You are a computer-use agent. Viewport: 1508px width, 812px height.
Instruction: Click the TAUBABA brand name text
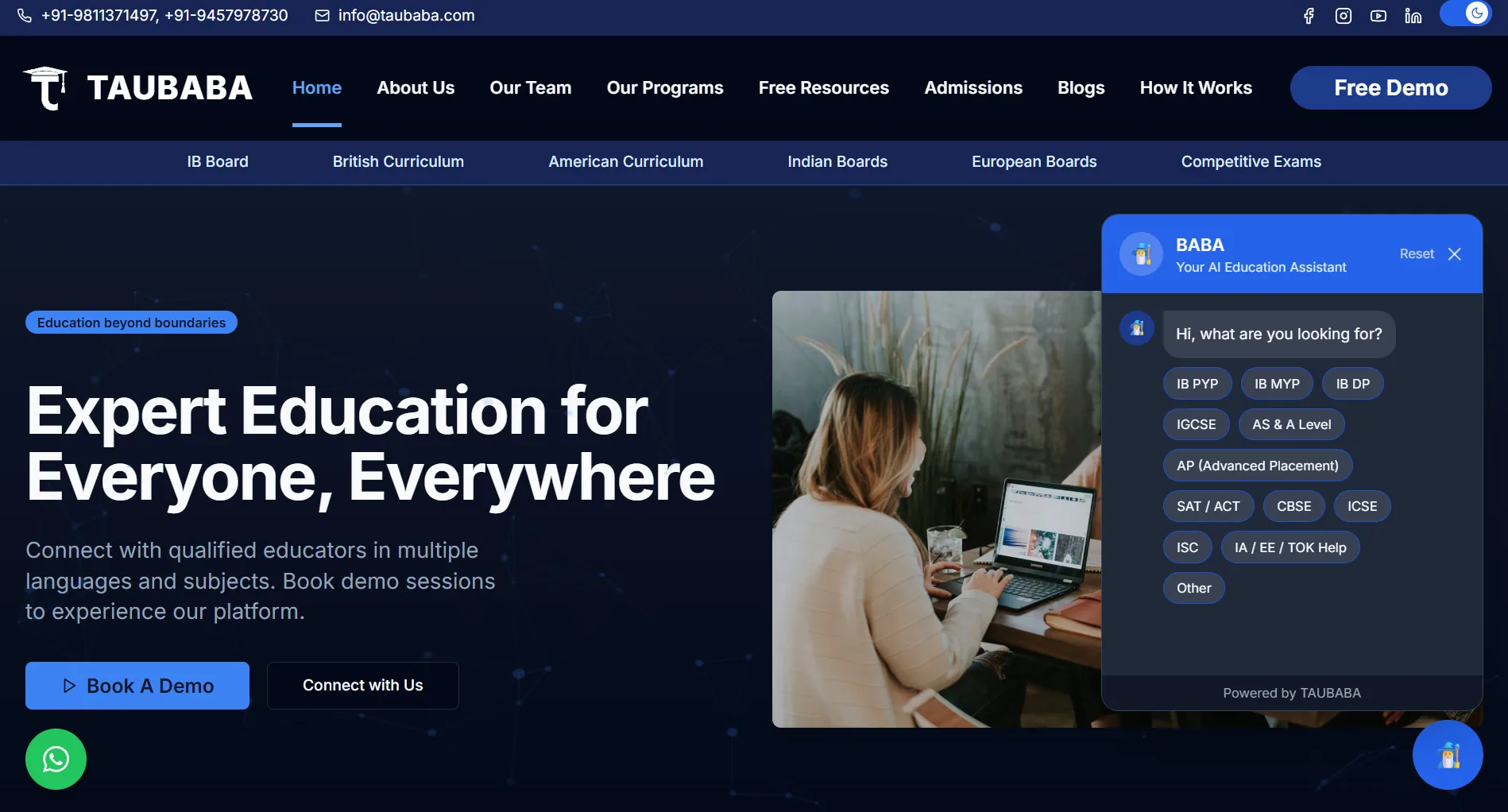pyautogui.click(x=170, y=88)
